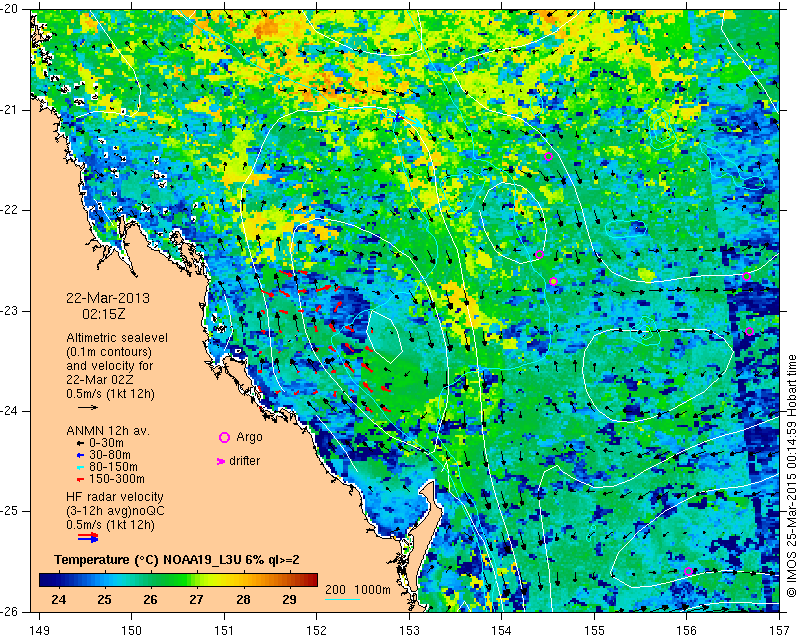Click the '22-Mar 02Z' legend text
800x640 pixels.
pos(99,380)
